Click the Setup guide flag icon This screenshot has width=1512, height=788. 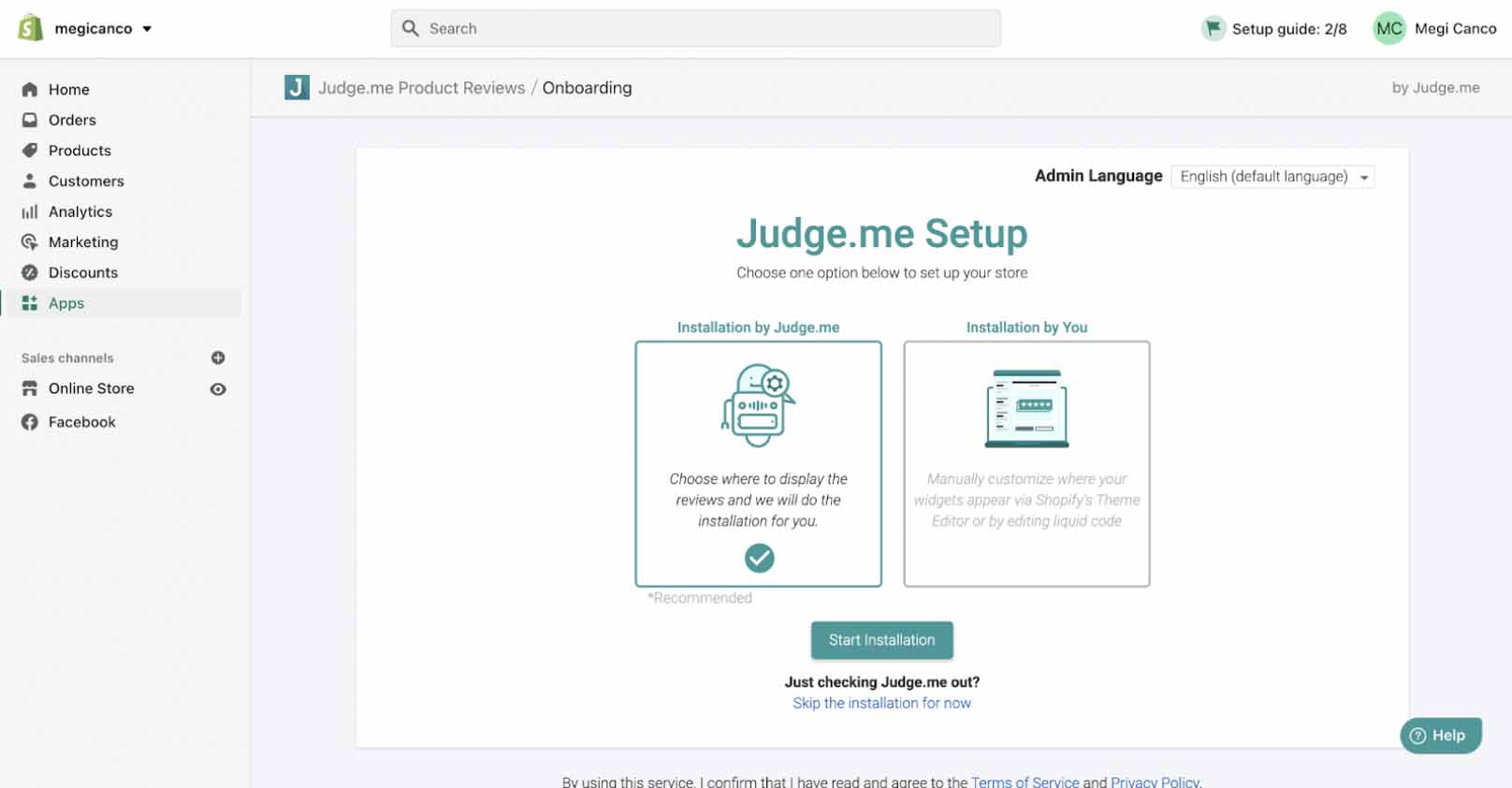1213,29
